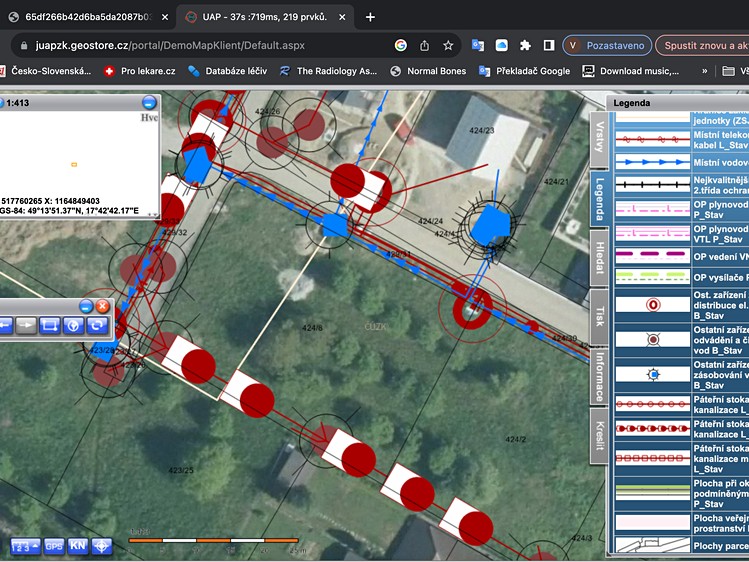Open the Hledat side tab

[599, 258]
